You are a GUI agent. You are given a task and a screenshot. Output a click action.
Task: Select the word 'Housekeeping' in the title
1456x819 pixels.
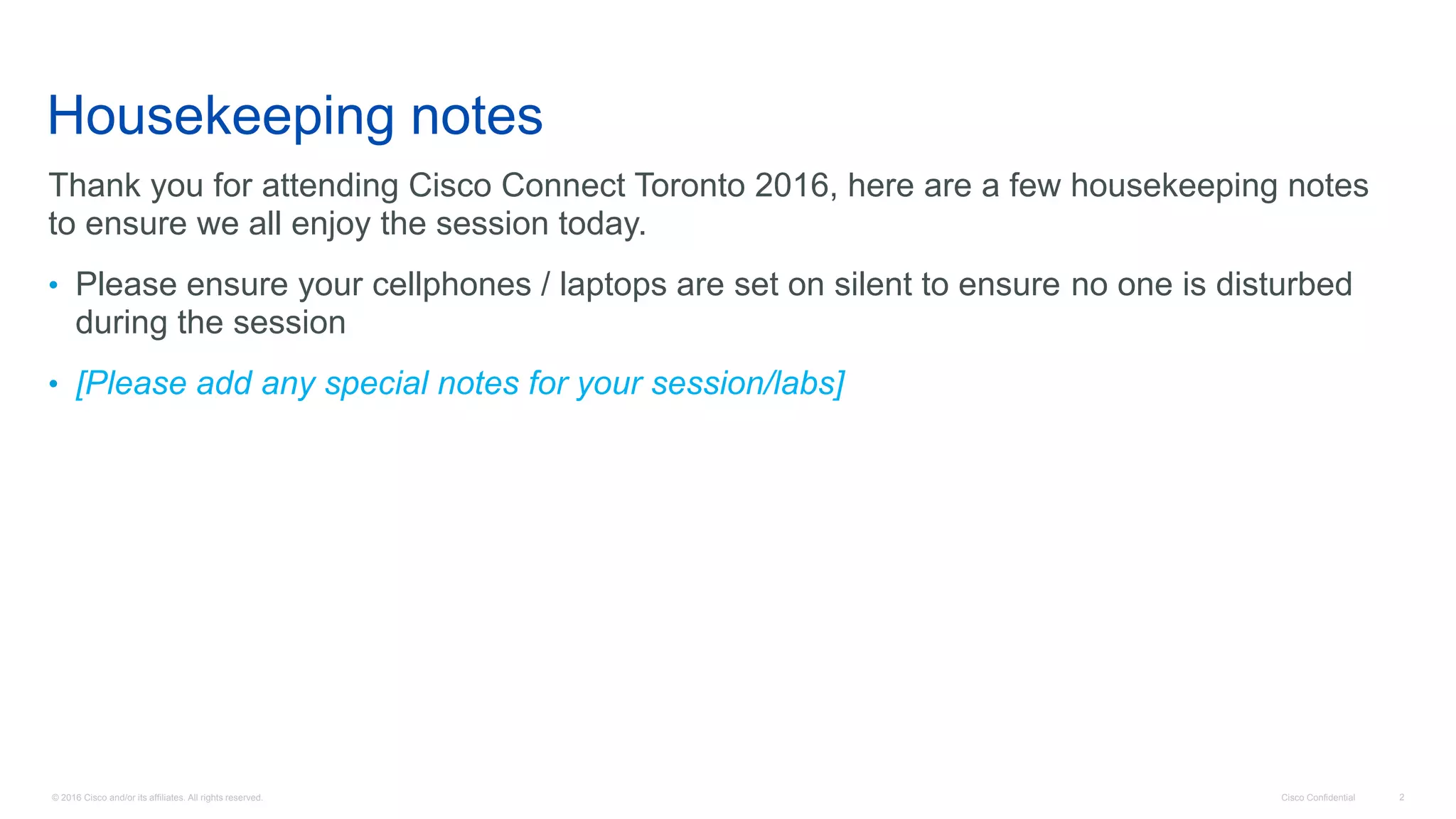pyautogui.click(x=220, y=116)
